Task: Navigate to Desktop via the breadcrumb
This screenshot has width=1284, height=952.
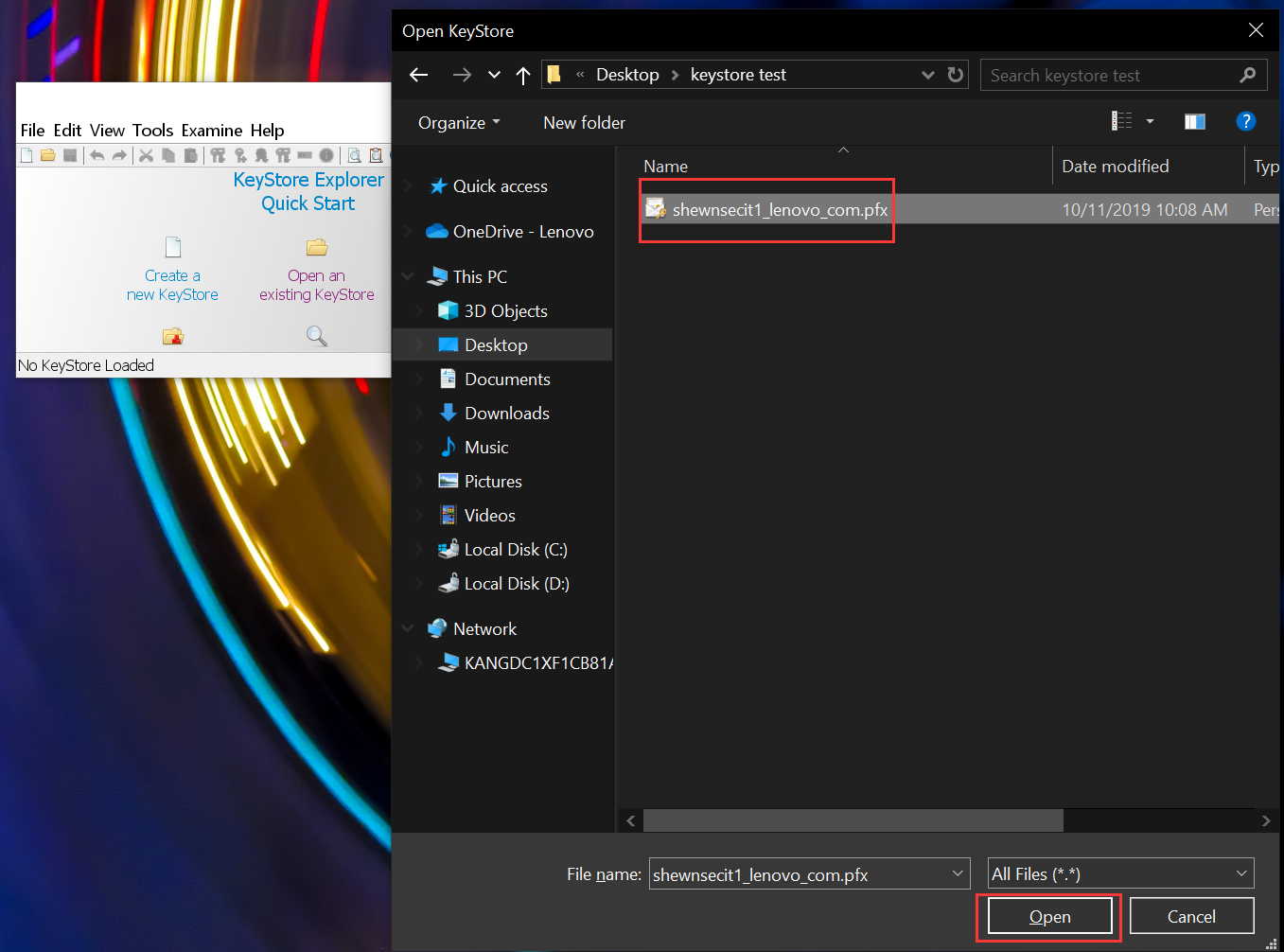Action: click(x=626, y=74)
